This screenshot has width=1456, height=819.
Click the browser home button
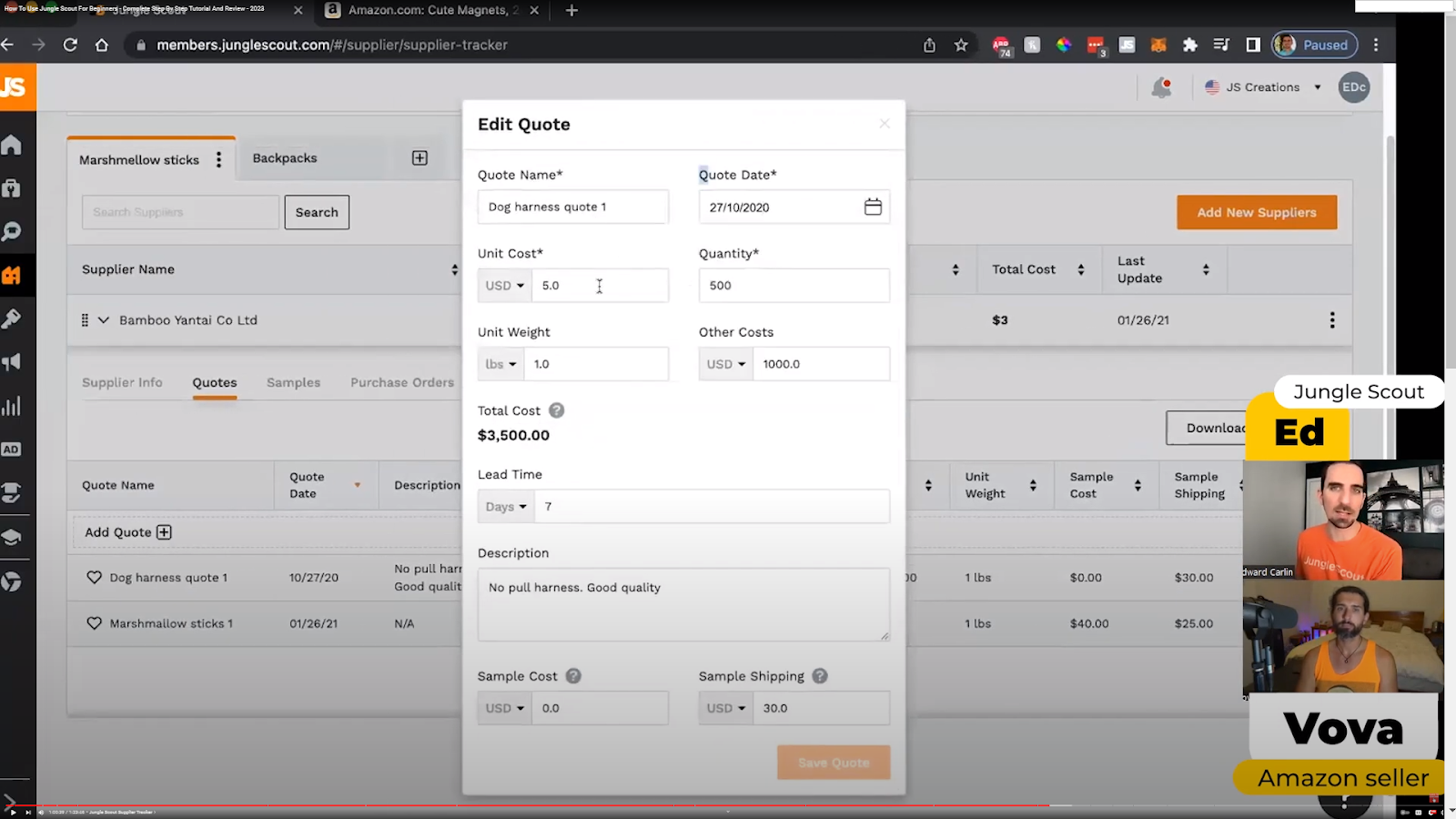pos(102,45)
